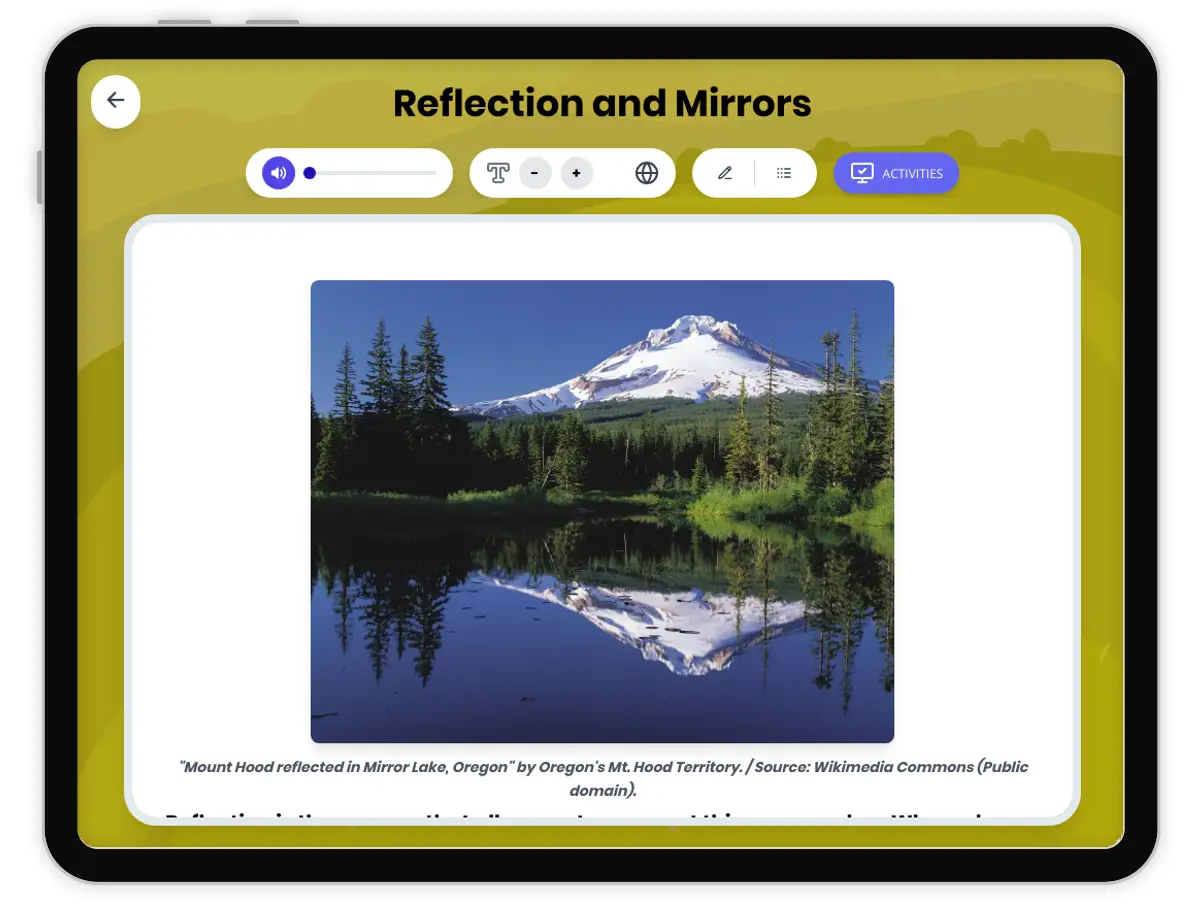
Task: Increase font size with the plus icon
Action: (x=576, y=172)
